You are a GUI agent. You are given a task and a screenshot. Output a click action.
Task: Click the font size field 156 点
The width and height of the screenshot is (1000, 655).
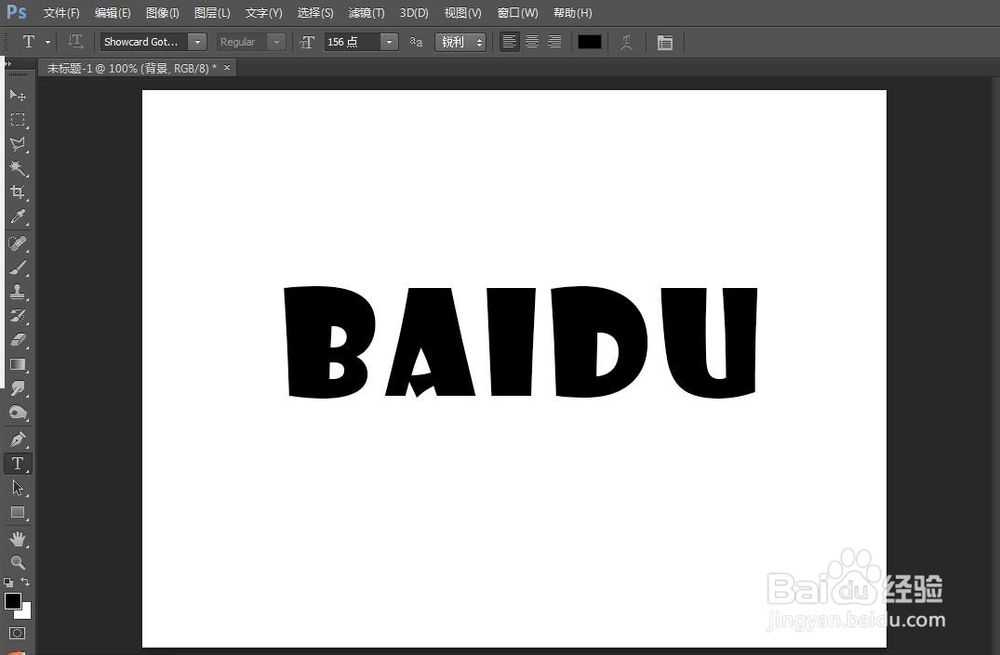click(352, 42)
